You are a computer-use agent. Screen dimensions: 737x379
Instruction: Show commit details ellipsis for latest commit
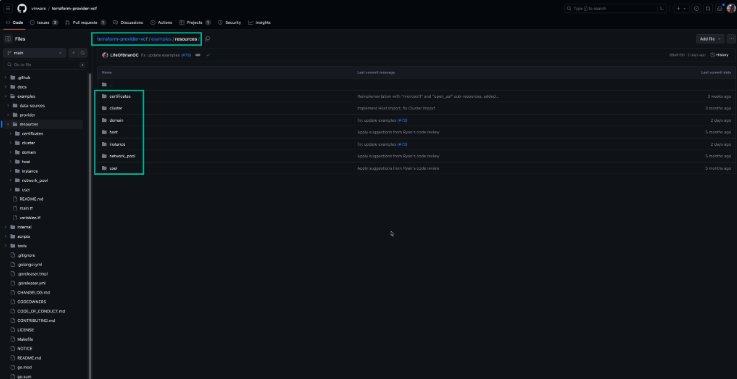[x=198, y=55]
